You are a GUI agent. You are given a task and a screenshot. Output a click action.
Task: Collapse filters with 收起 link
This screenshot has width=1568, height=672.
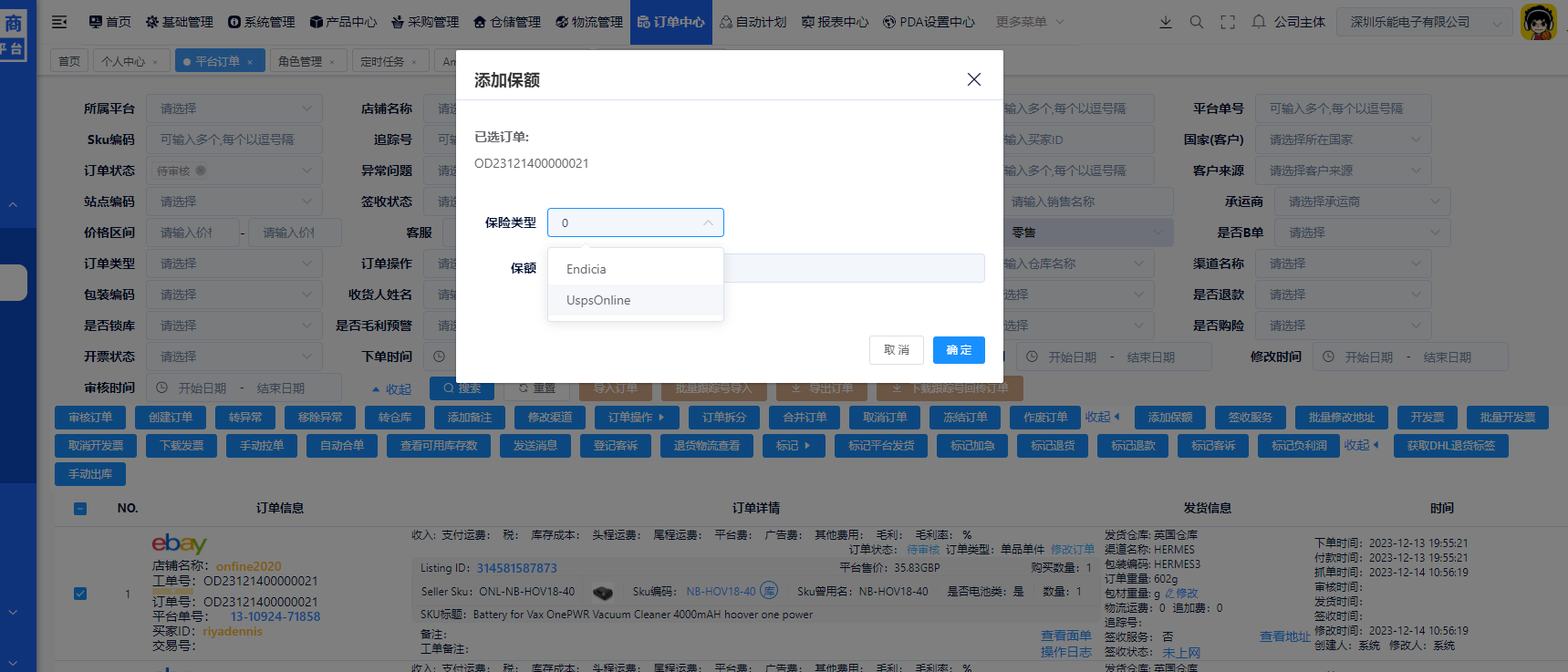[x=391, y=389]
